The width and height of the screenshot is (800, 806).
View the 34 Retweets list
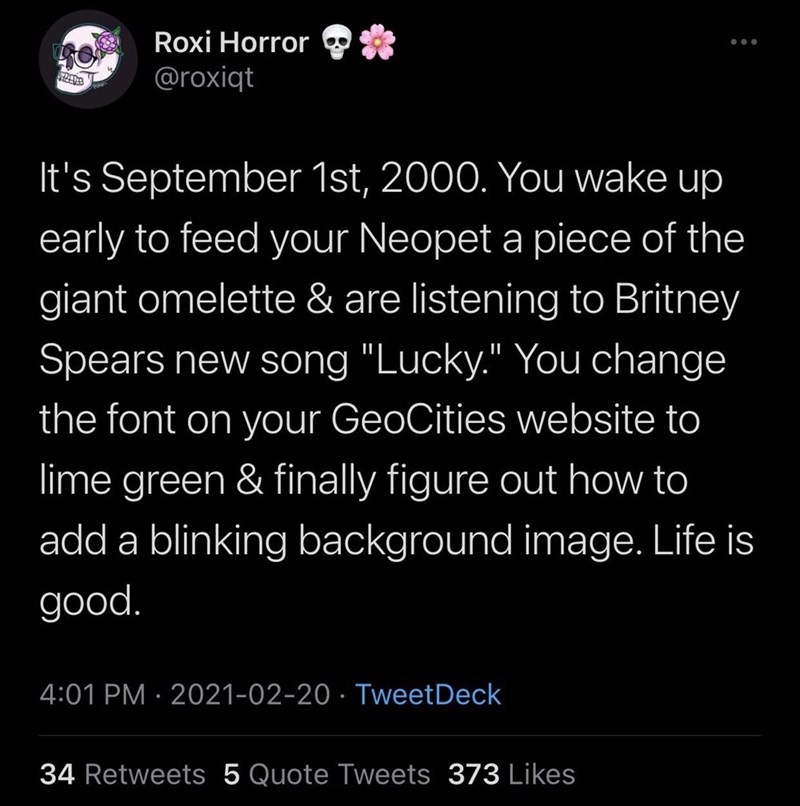(122, 774)
